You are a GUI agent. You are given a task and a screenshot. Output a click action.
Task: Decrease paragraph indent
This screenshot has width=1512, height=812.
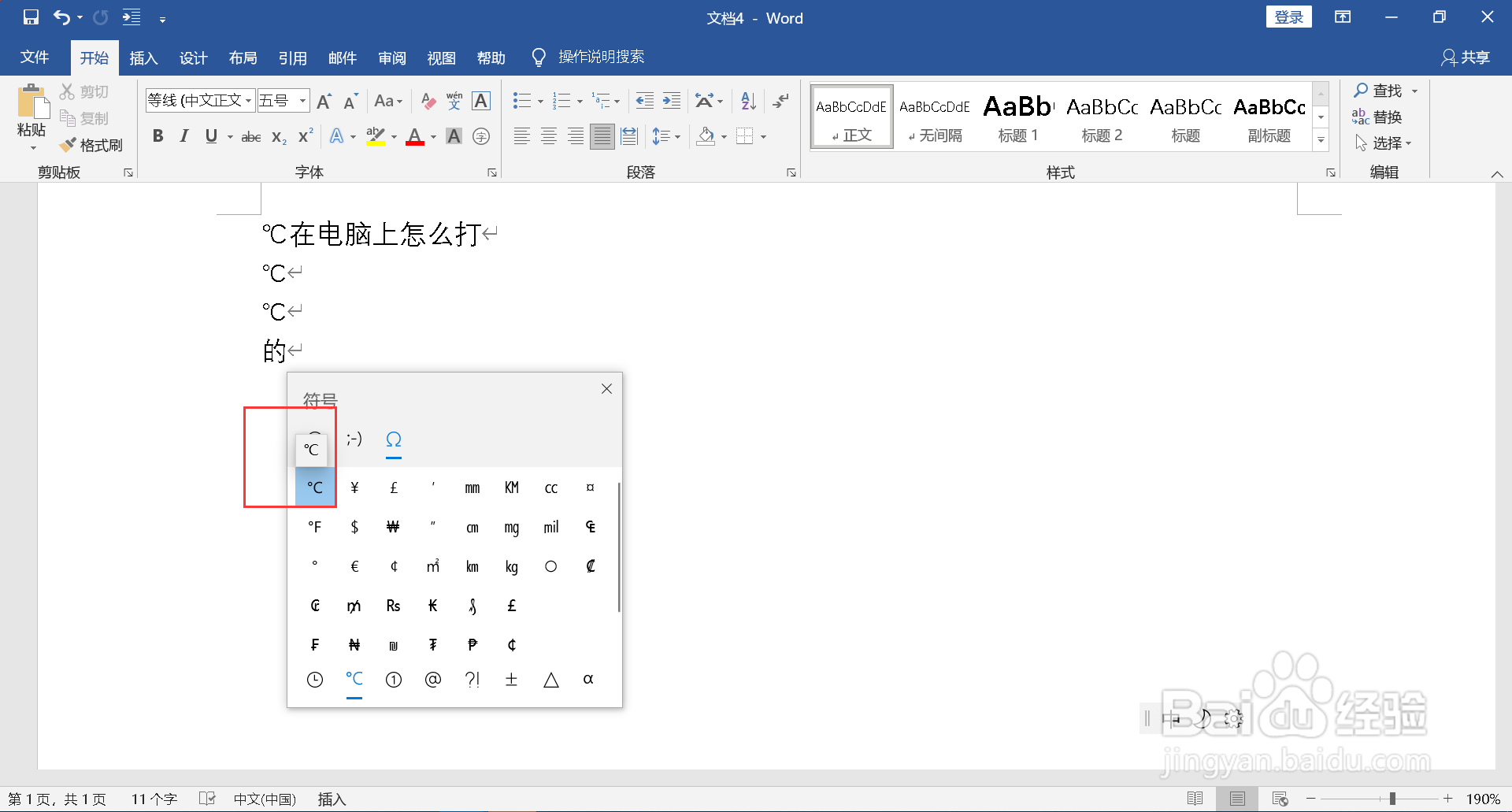click(644, 101)
